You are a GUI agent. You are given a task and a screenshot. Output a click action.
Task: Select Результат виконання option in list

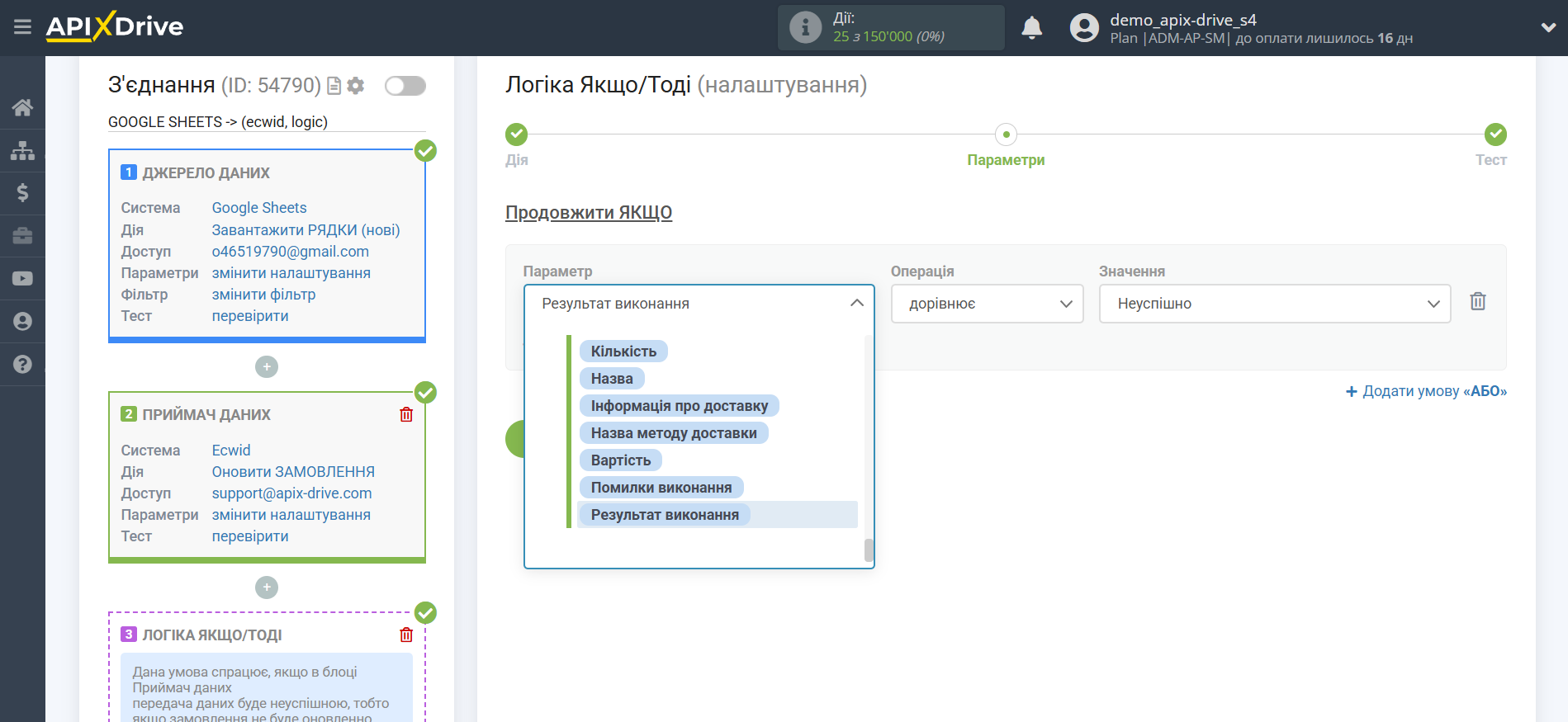pos(665,515)
